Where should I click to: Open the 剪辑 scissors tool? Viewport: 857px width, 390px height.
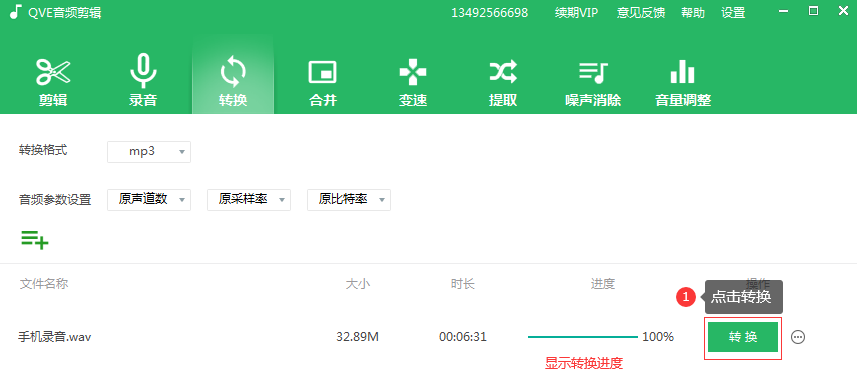pos(53,82)
